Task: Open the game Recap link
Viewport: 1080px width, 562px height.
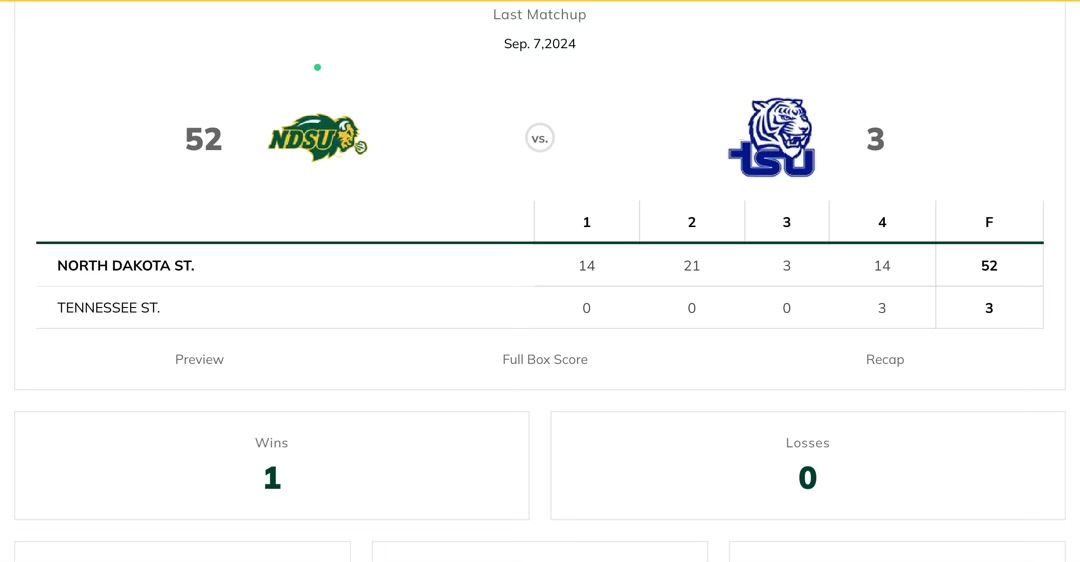Action: [x=885, y=360]
